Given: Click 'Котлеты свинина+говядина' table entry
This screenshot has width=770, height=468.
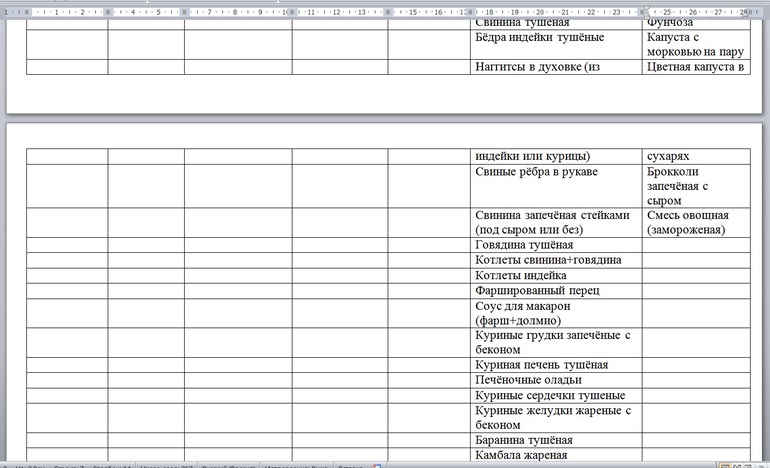Looking at the screenshot, I should (548, 260).
